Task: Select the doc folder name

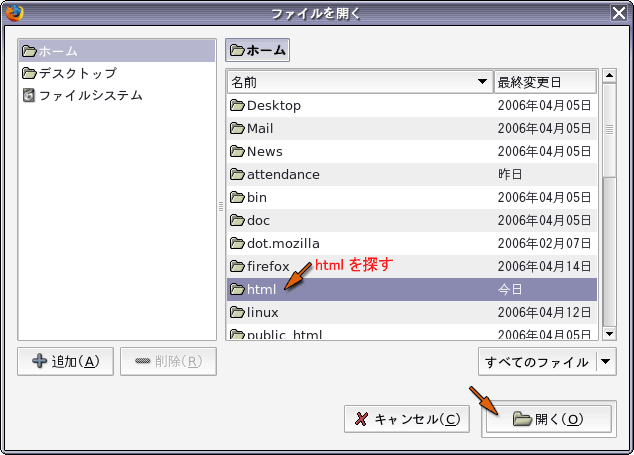Action: 258,220
